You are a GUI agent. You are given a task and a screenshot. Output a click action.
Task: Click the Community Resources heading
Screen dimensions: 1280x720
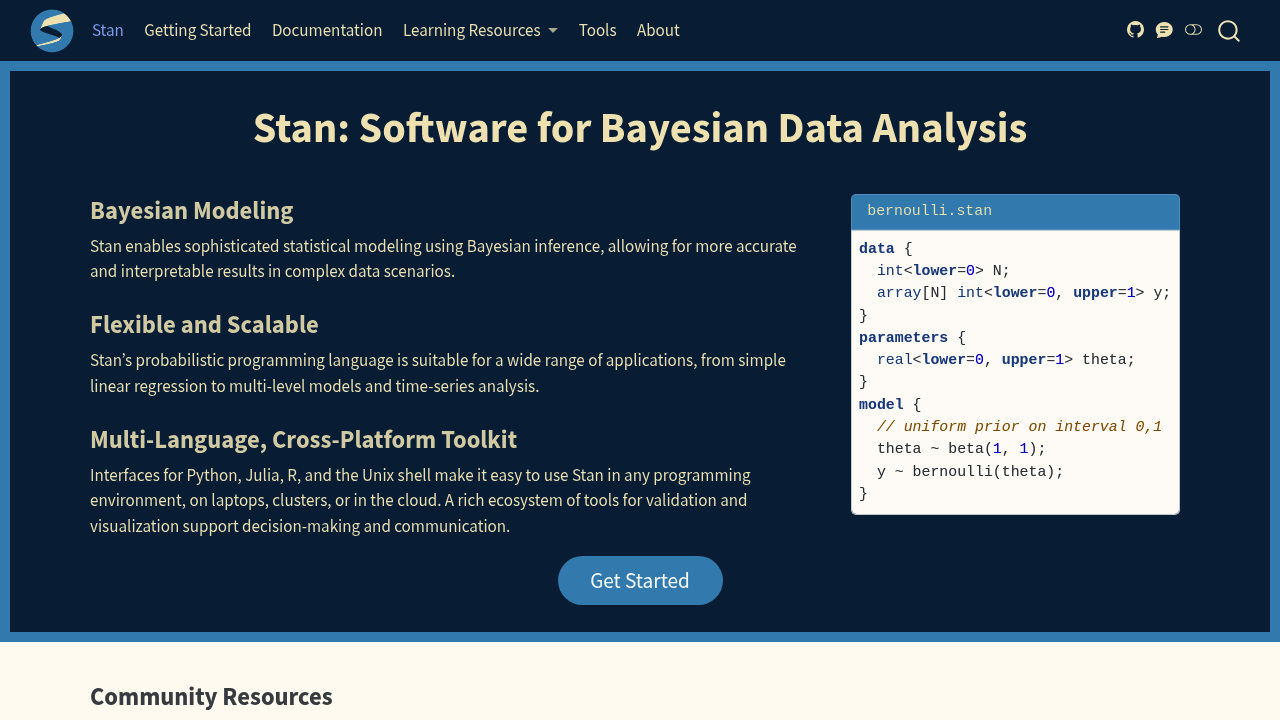tap(211, 697)
